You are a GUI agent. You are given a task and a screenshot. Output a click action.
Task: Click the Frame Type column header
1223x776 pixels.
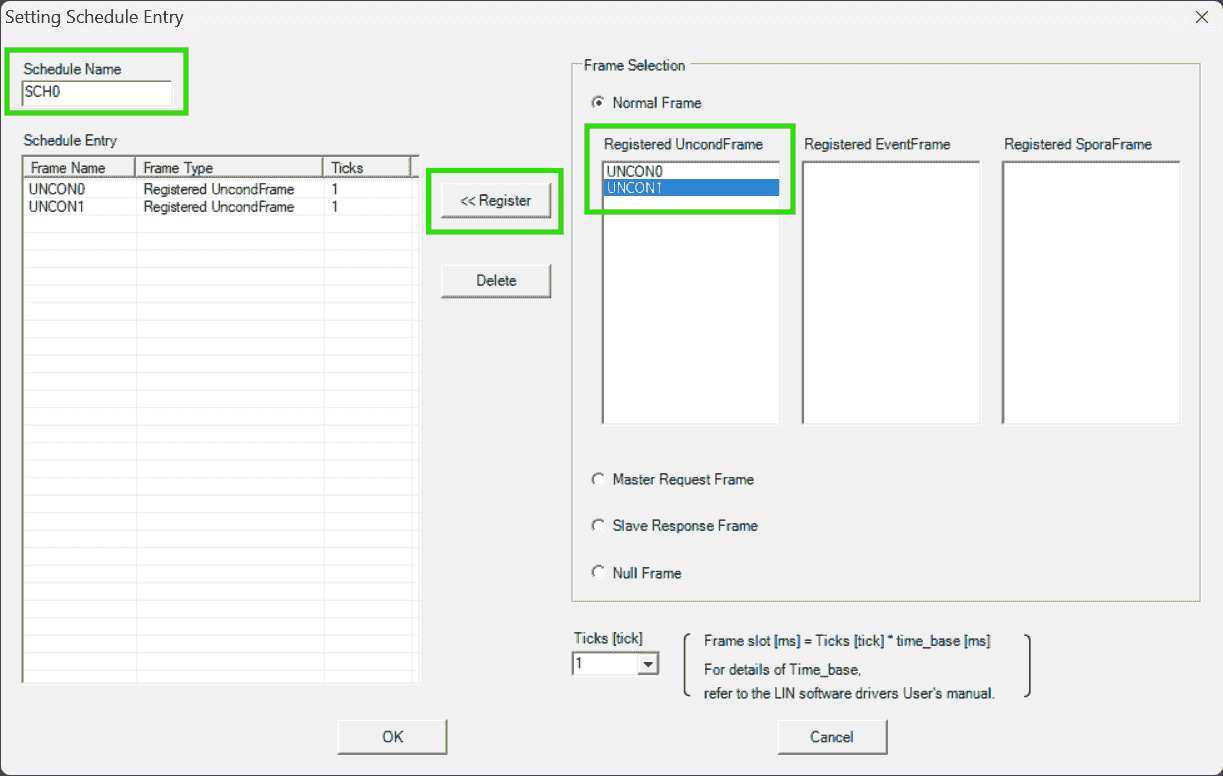(229, 168)
